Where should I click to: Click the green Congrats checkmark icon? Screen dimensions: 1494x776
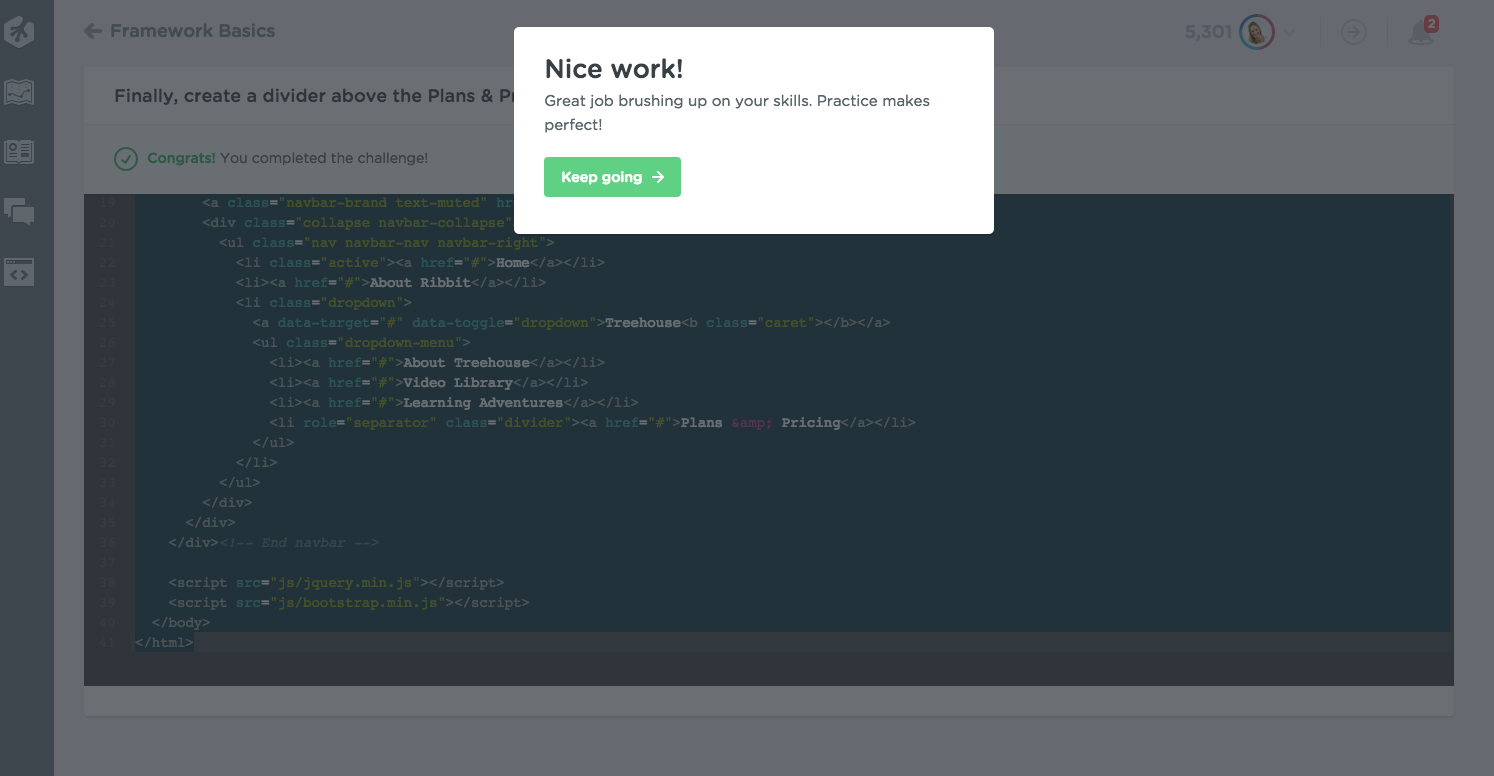(x=126, y=158)
